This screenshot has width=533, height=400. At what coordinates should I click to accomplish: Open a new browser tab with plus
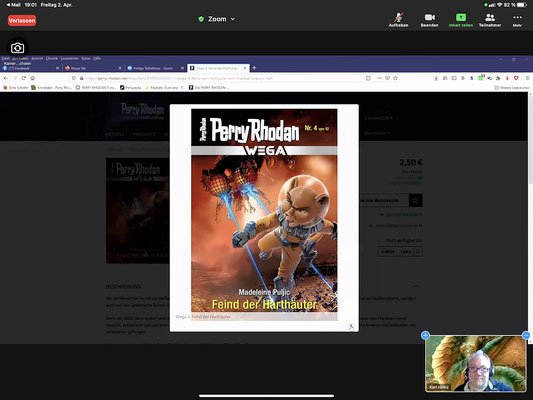[x=254, y=68]
